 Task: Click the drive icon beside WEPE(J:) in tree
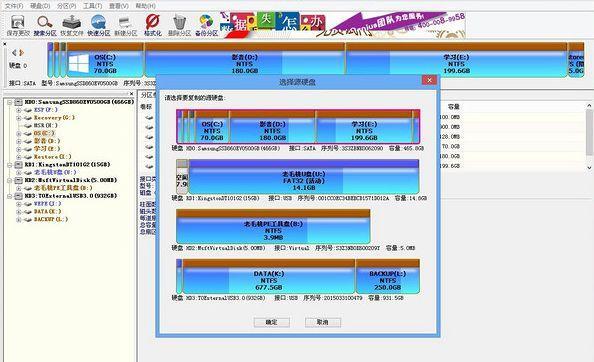coord(28,204)
